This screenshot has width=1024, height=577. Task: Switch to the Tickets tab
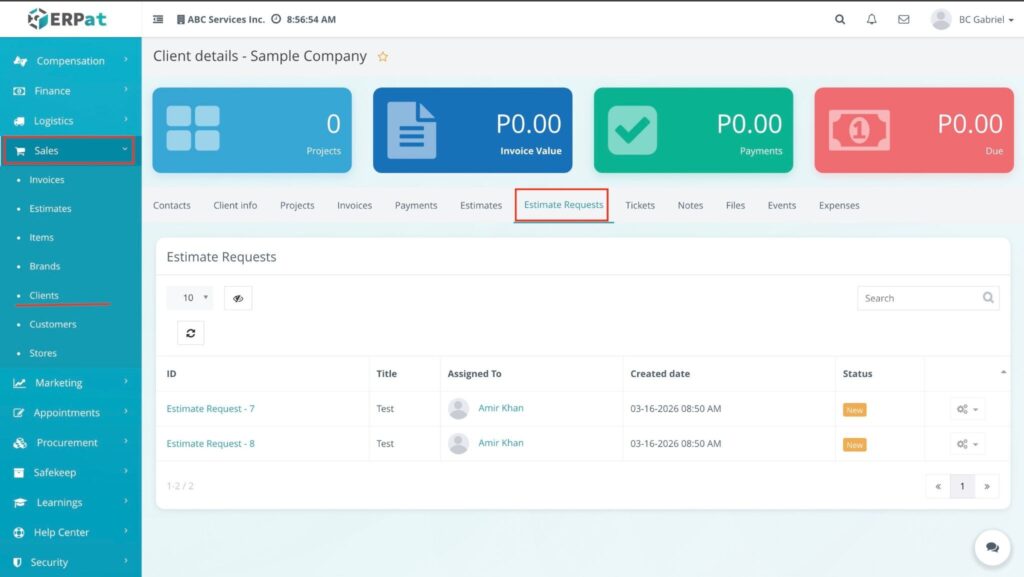[640, 205]
